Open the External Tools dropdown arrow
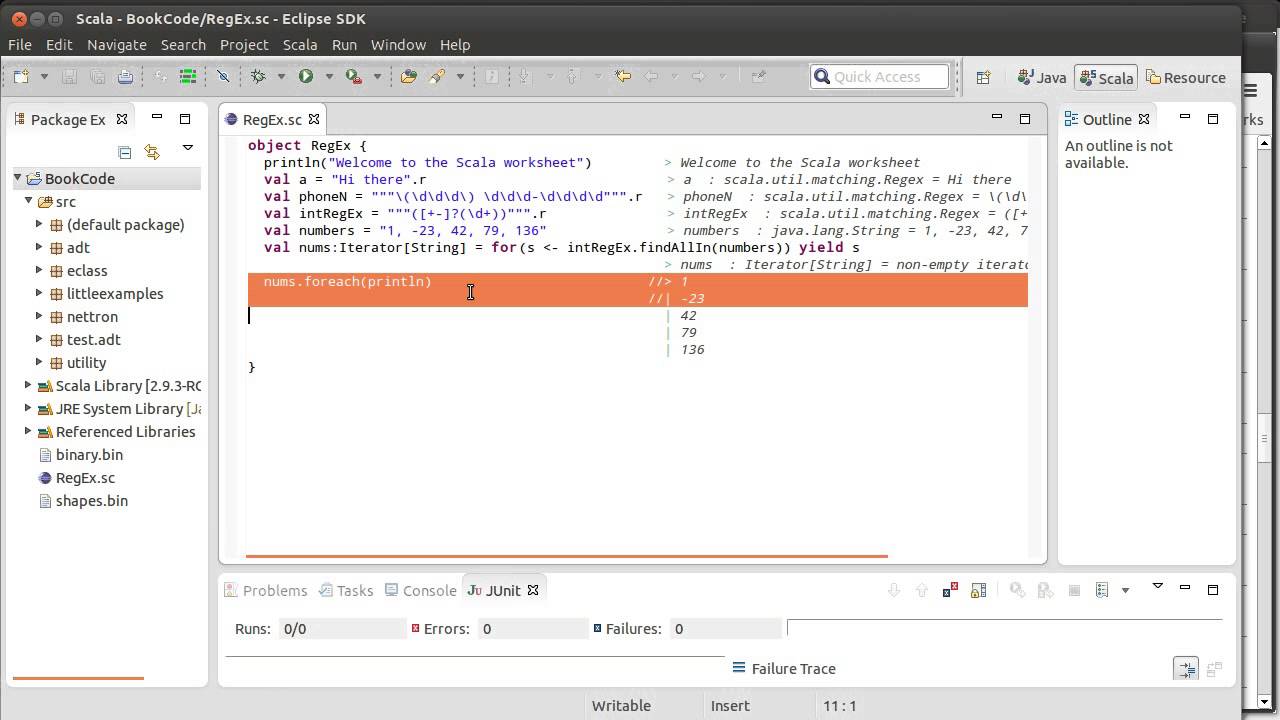The width and height of the screenshot is (1280, 720). click(375, 77)
